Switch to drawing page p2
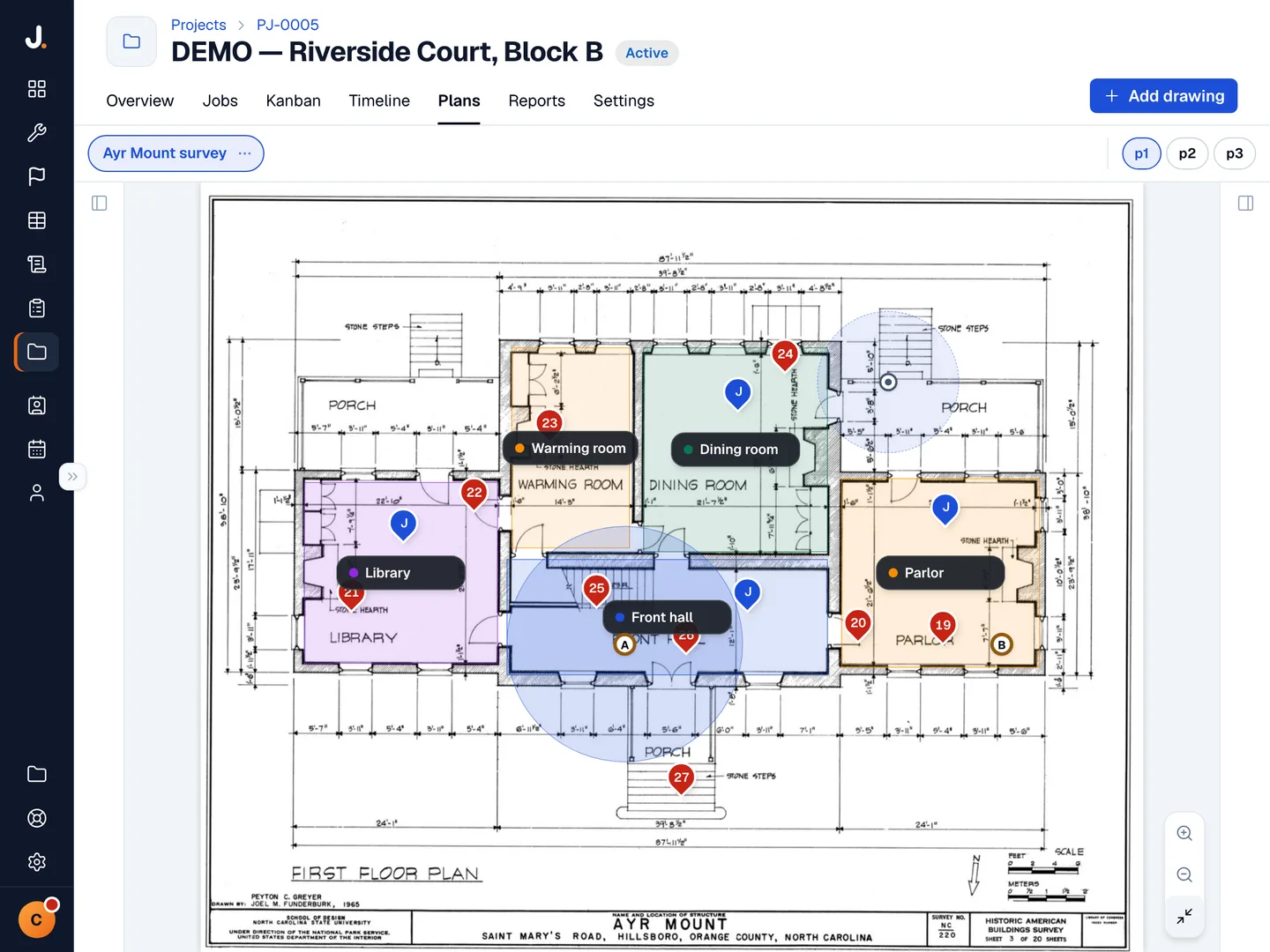 [x=1187, y=153]
